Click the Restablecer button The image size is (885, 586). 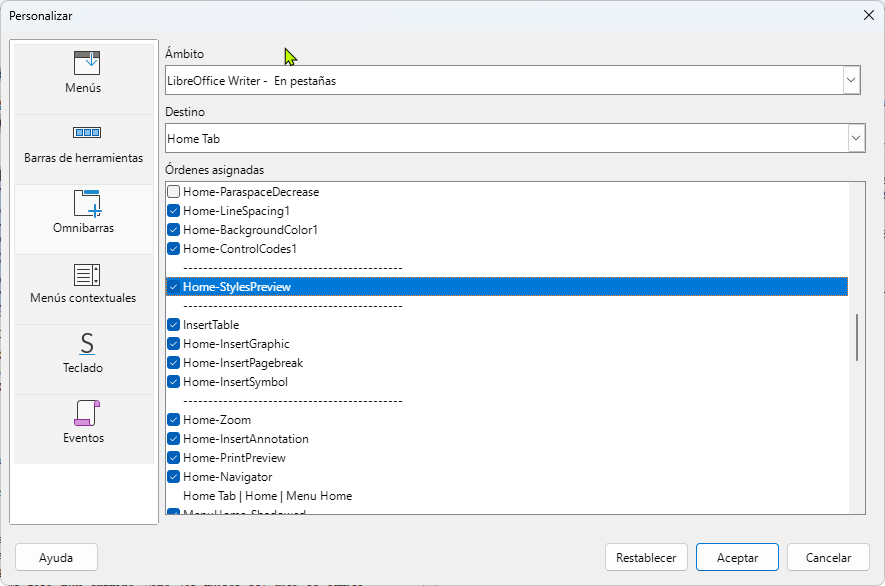click(646, 557)
